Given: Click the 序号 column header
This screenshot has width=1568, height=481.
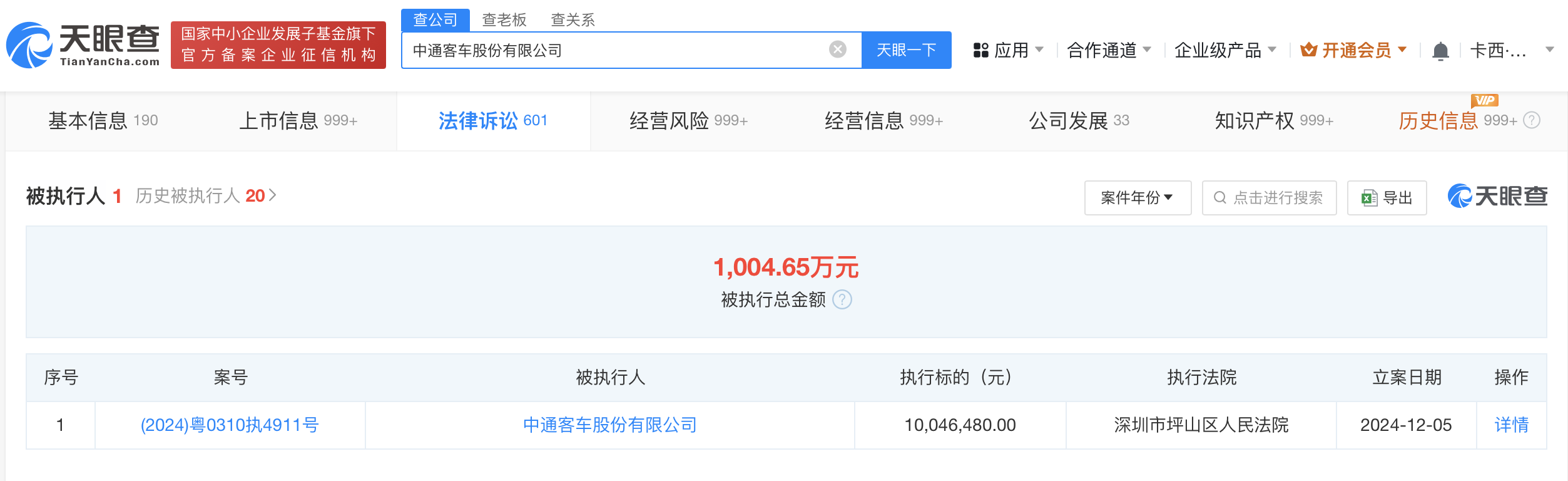Looking at the screenshot, I should pyautogui.click(x=61, y=378).
